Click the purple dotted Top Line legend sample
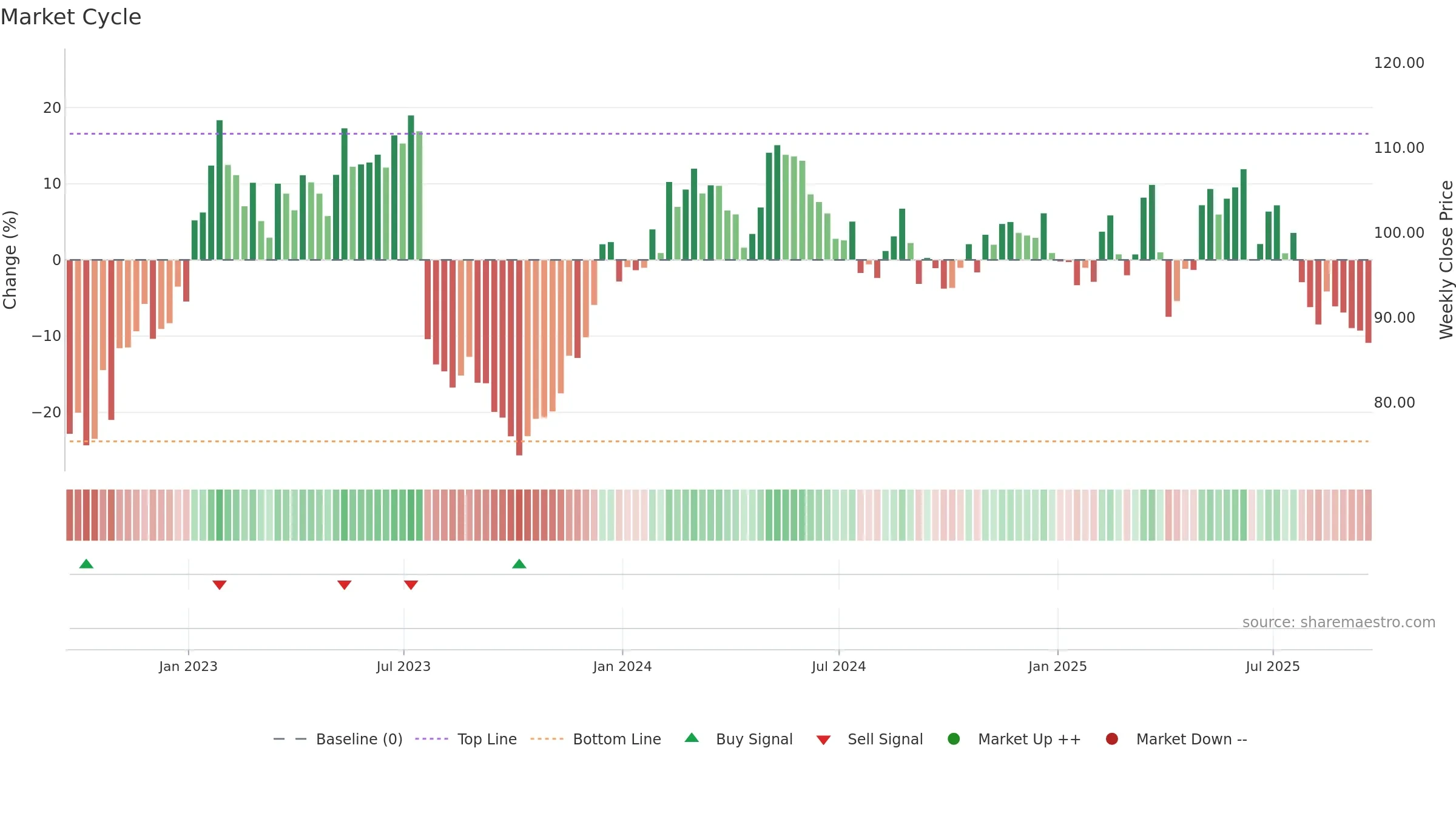Screen dimensions: 1456x819 tap(431, 739)
